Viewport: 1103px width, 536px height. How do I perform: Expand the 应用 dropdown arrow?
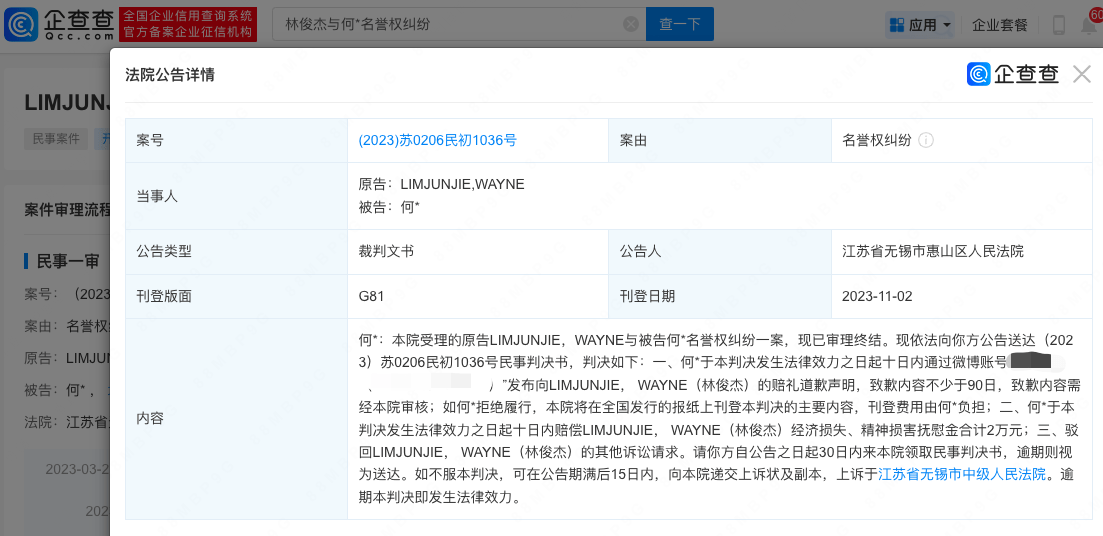tap(947, 25)
